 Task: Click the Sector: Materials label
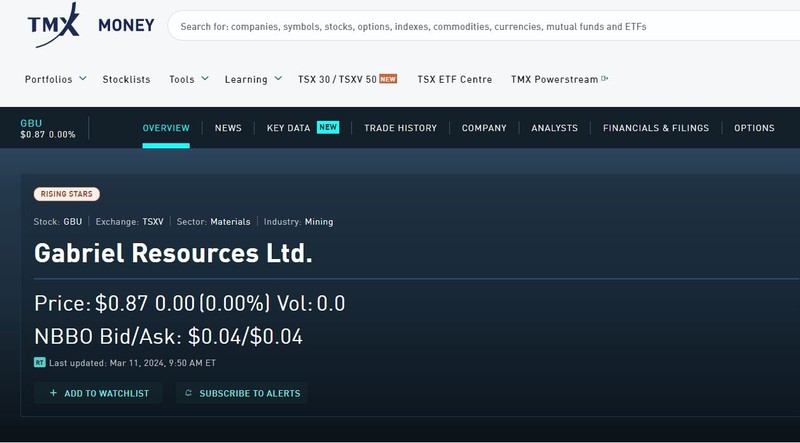pos(213,222)
